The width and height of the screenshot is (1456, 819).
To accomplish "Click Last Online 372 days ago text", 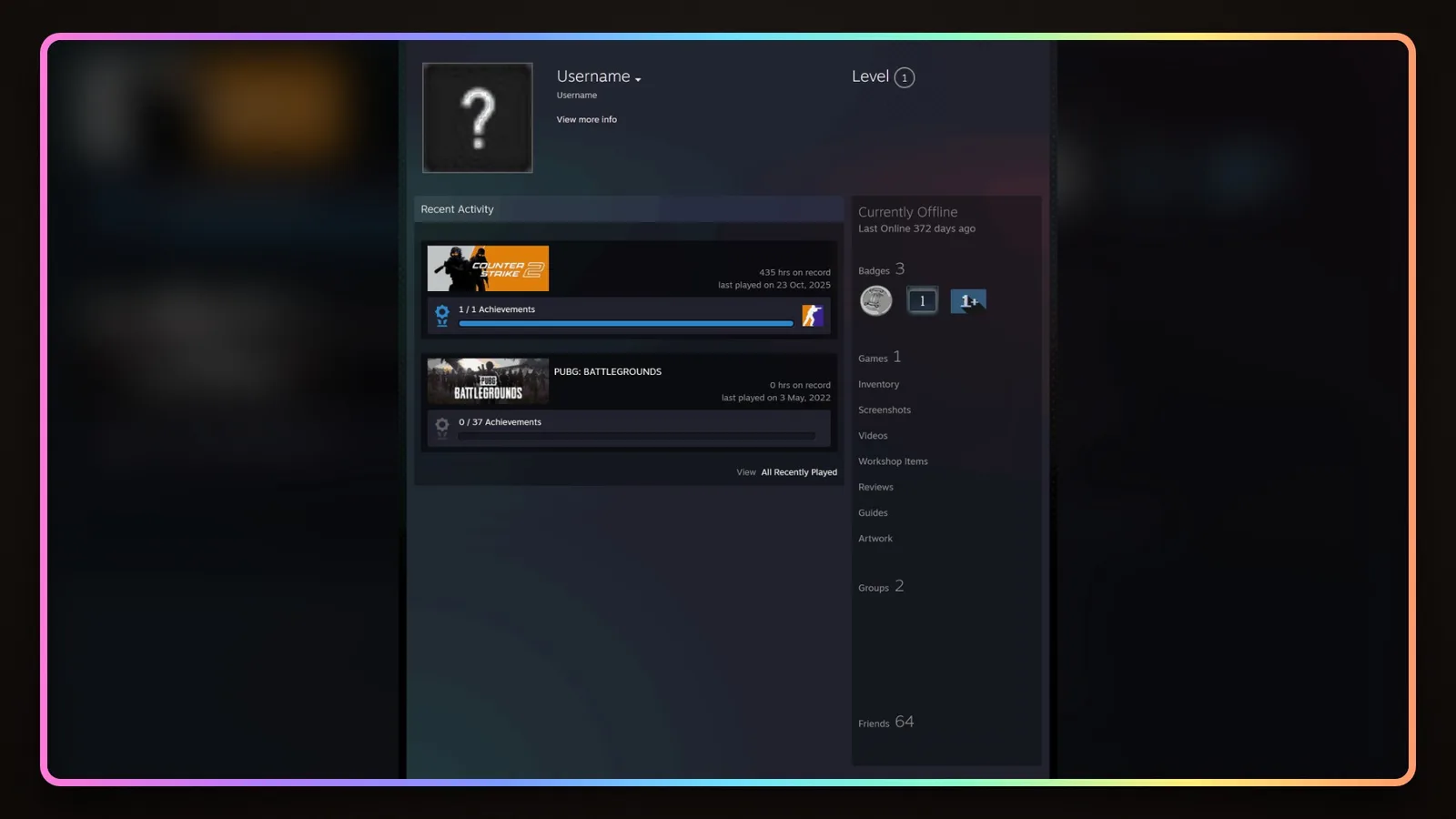I will (916, 228).
